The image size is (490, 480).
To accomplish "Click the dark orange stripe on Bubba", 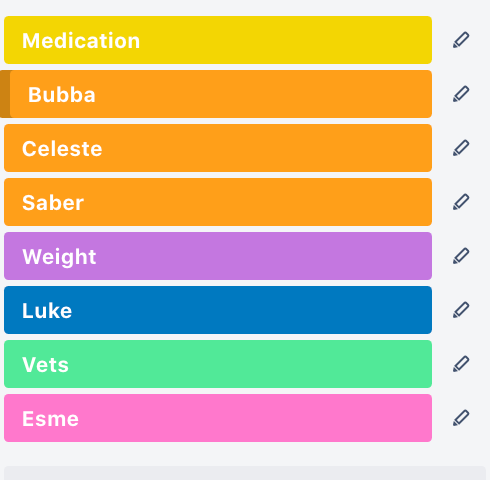I will pyautogui.click(x=5, y=94).
